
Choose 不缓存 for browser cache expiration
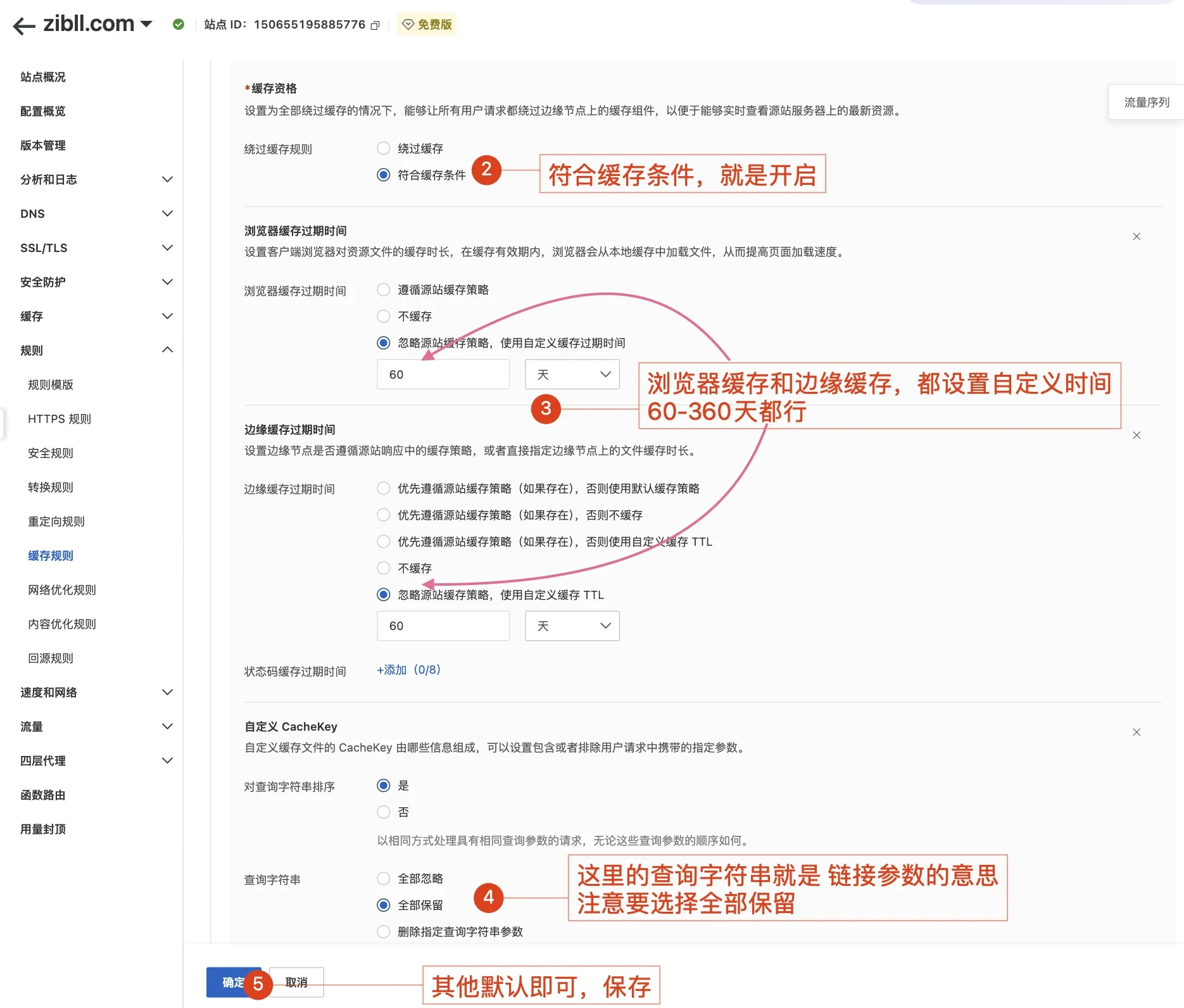(x=383, y=316)
